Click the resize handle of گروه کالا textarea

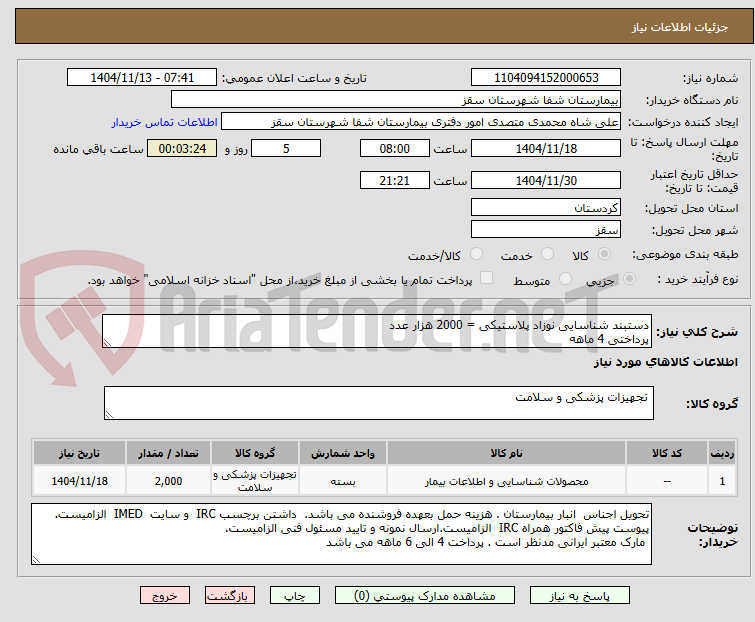pyautogui.click(x=109, y=415)
